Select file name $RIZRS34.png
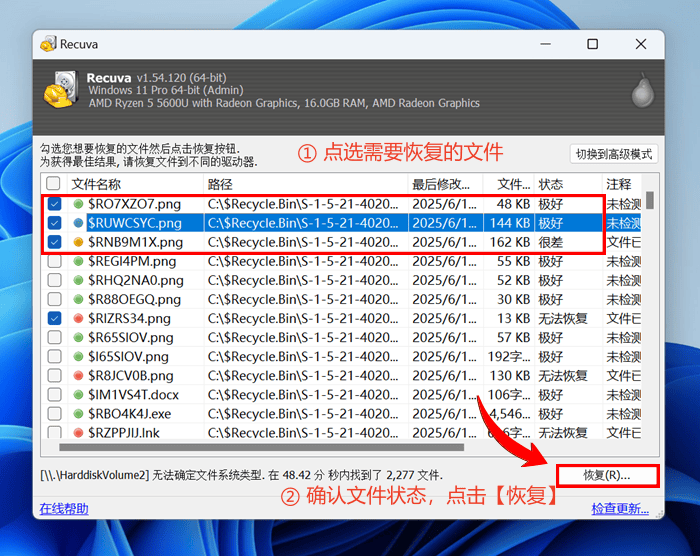The width and height of the screenshot is (700, 556). (129, 318)
